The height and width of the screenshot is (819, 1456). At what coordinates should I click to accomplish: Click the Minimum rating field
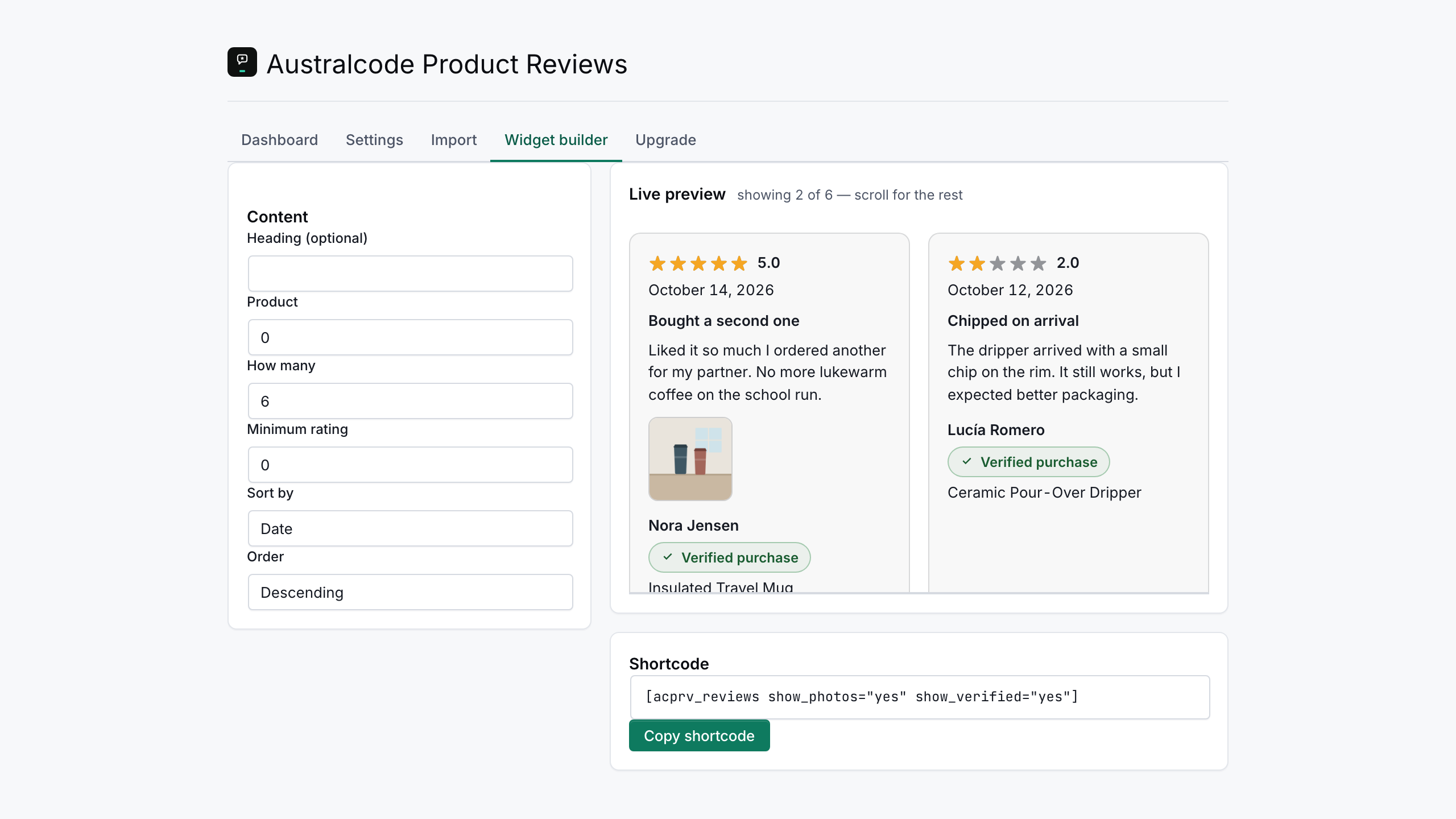tap(410, 465)
